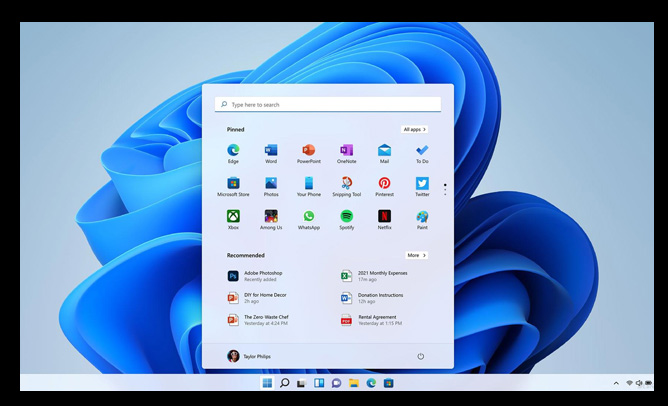The width and height of the screenshot is (668, 406).
Task: Open the OneNote pinned app
Action: point(346,154)
